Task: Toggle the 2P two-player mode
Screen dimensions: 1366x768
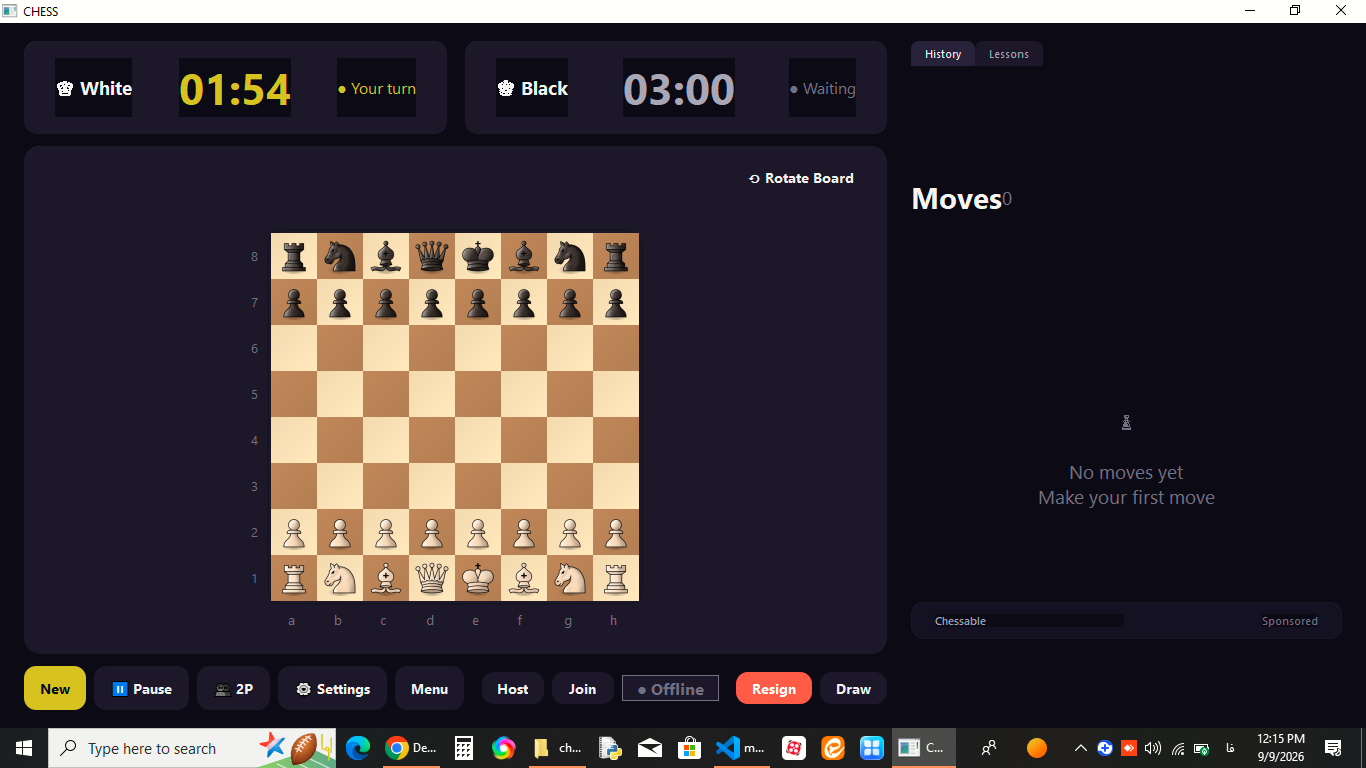Action: click(x=233, y=688)
